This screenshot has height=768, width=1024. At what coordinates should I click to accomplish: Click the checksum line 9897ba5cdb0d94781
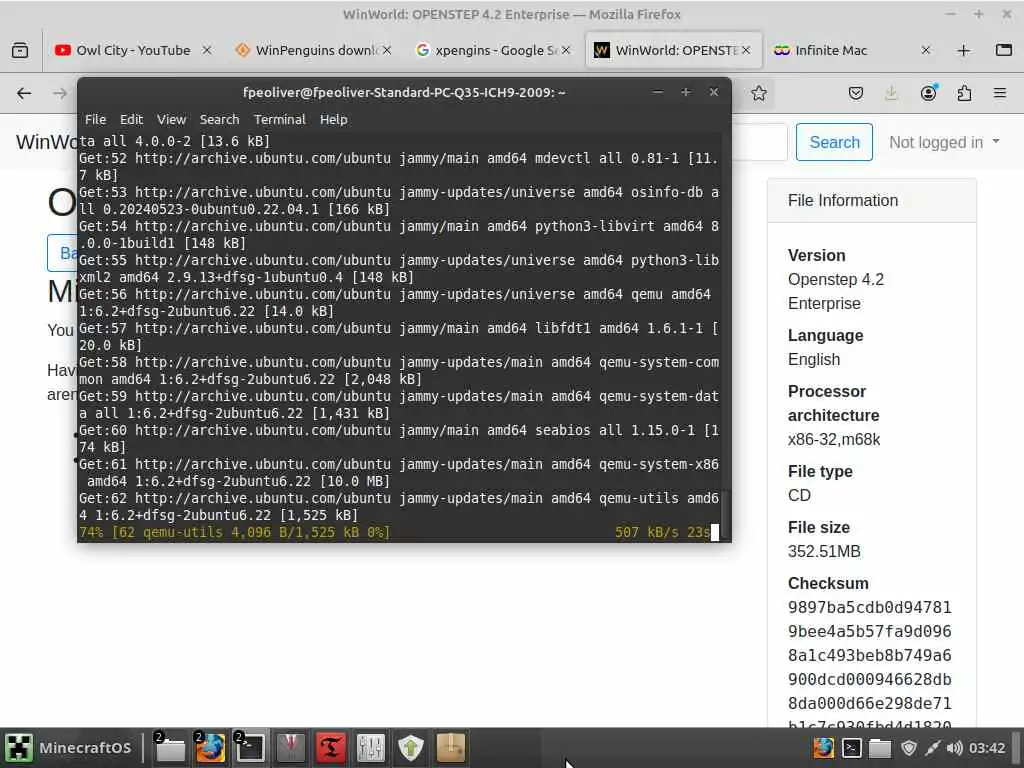[869, 607]
